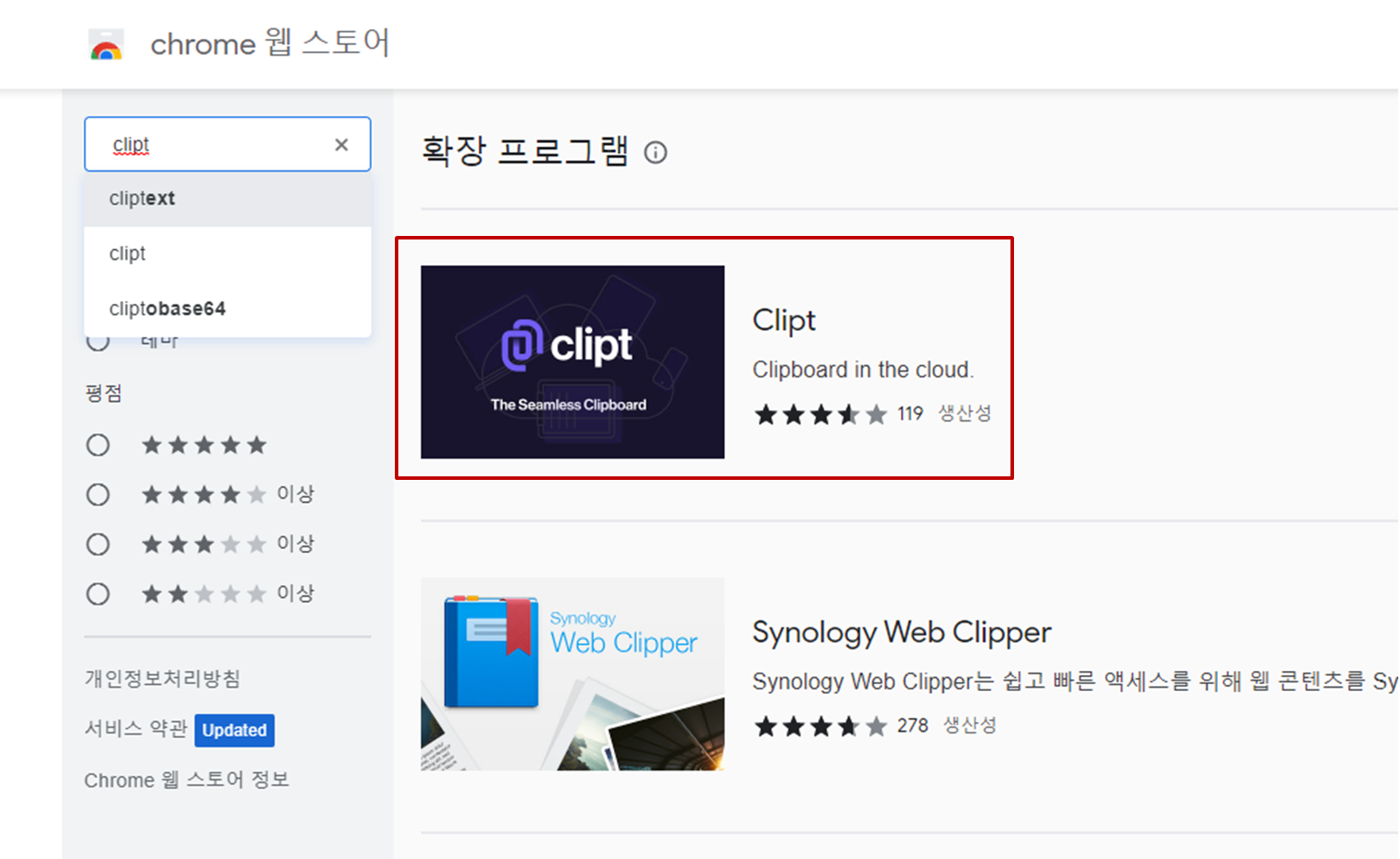Image resolution: width=1400 pixels, height=859 pixels.
Task: Click the Clipboard in the cloud description
Action: (x=863, y=369)
